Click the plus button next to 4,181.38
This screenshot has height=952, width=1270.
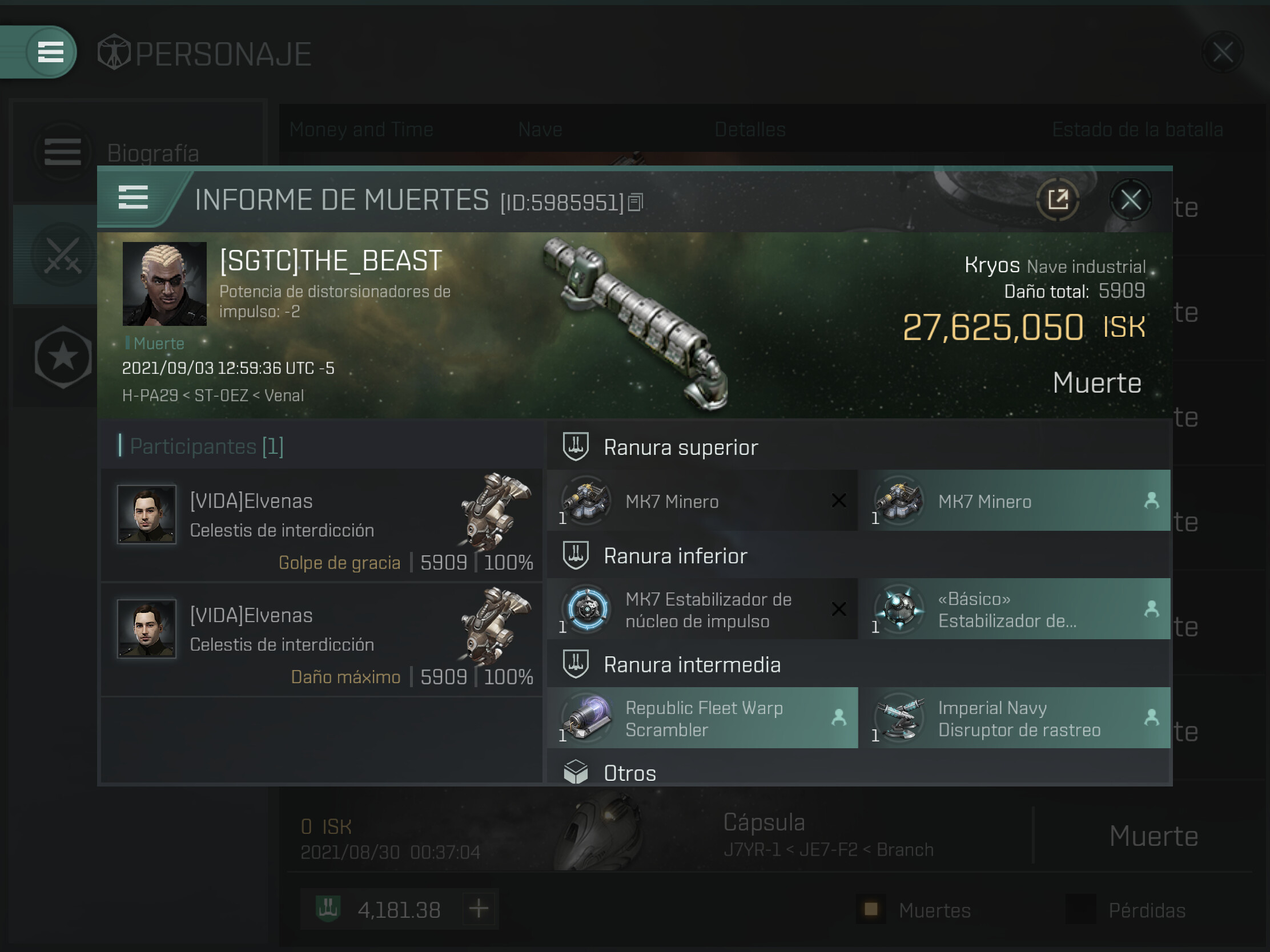(x=479, y=909)
